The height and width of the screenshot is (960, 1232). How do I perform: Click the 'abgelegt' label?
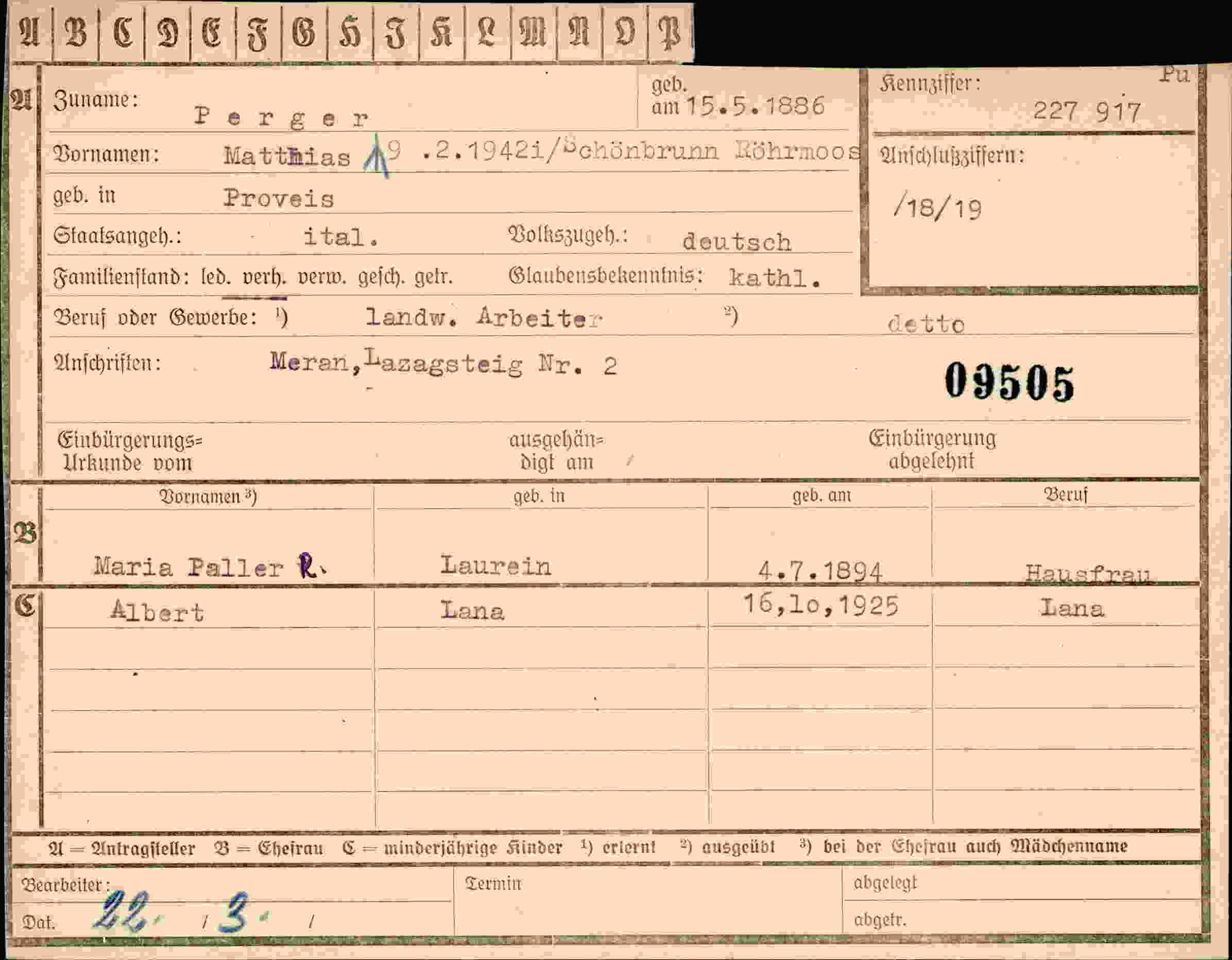(885, 883)
